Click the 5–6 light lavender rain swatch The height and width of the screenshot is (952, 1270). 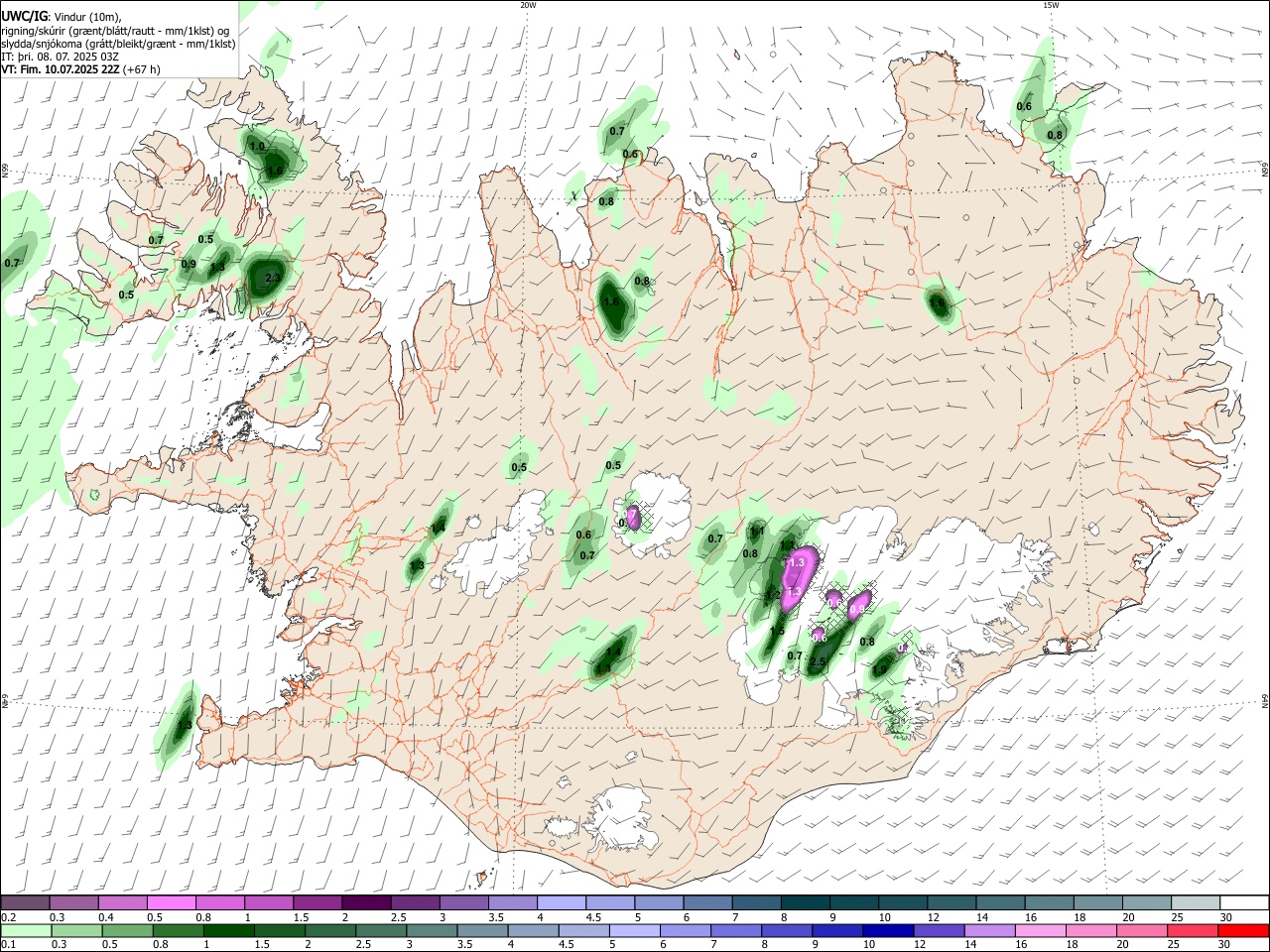(x=633, y=931)
